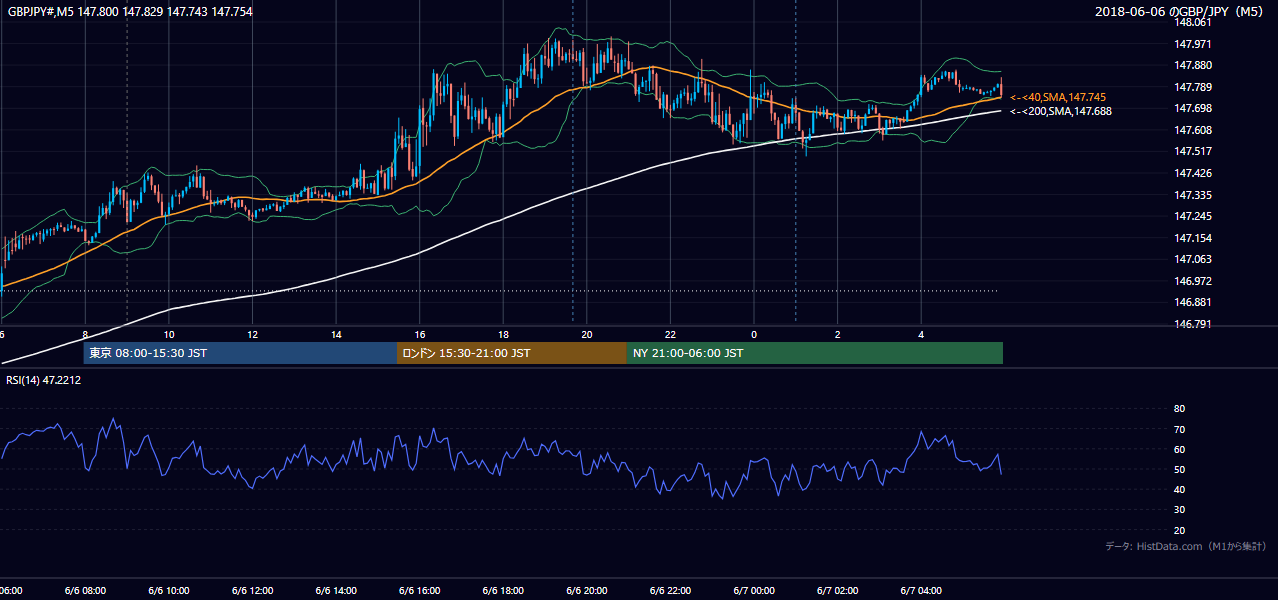The width and height of the screenshot is (1278, 600).
Task: Select the NY 21:00-06:00 JST session bar
Action: (x=815, y=353)
